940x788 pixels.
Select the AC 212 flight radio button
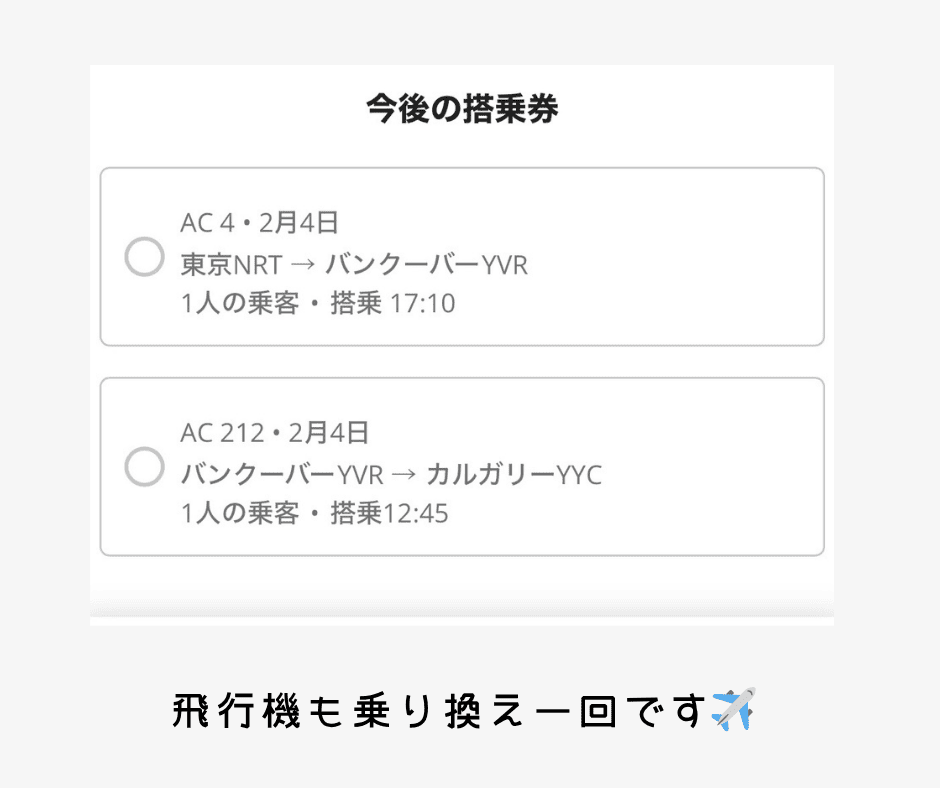144,467
